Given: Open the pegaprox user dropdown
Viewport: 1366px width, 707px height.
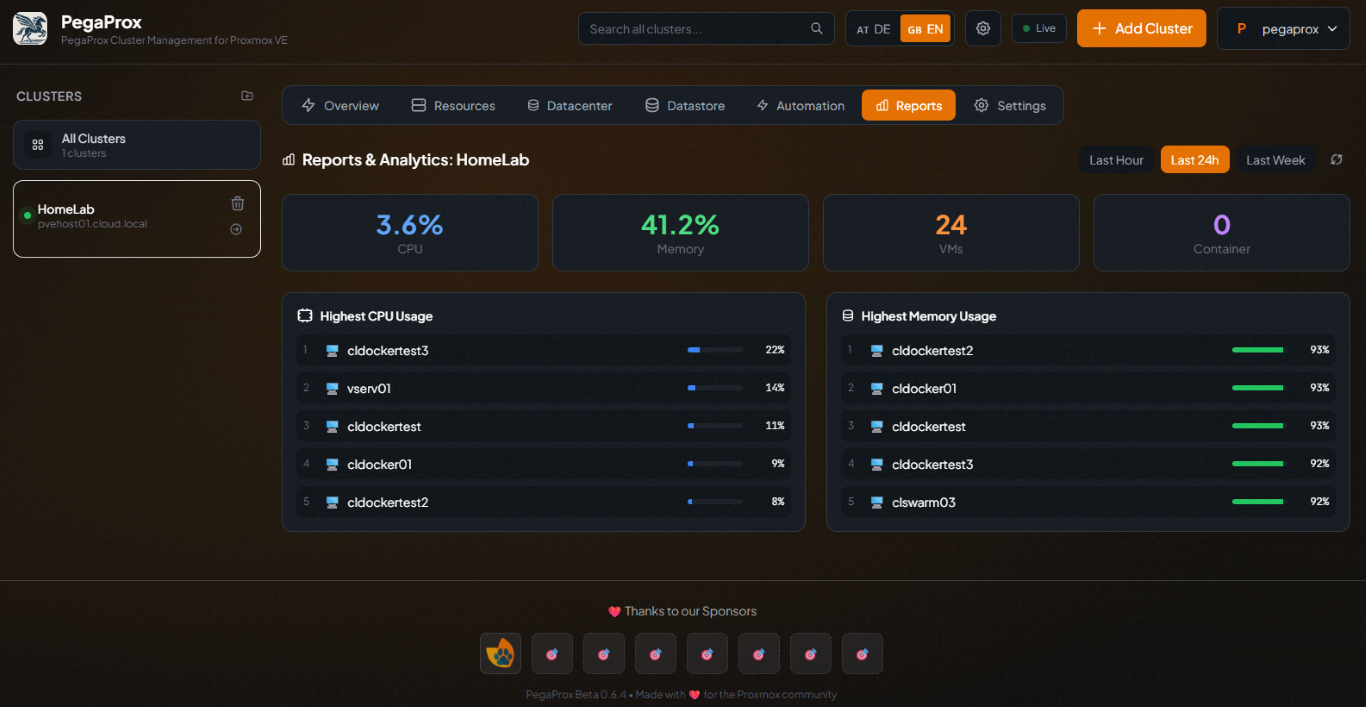Looking at the screenshot, I should click(1283, 29).
